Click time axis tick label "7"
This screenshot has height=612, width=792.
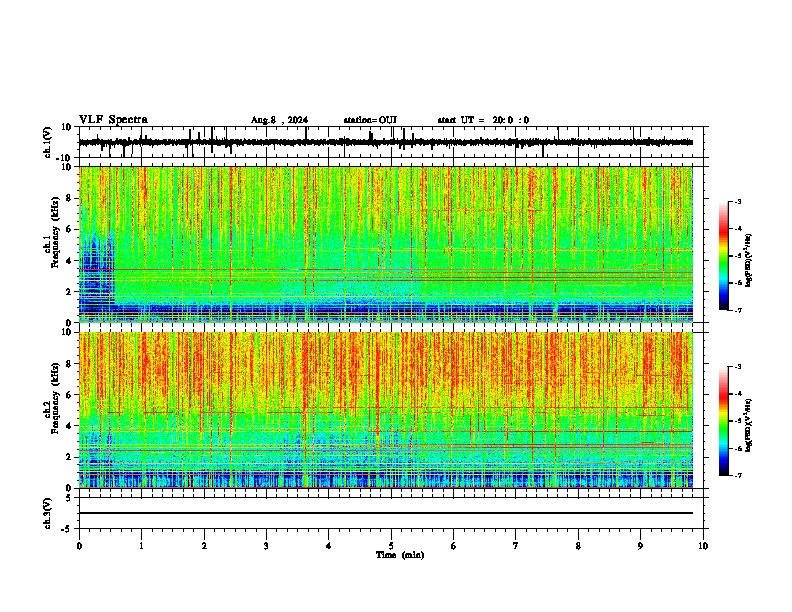(516, 546)
